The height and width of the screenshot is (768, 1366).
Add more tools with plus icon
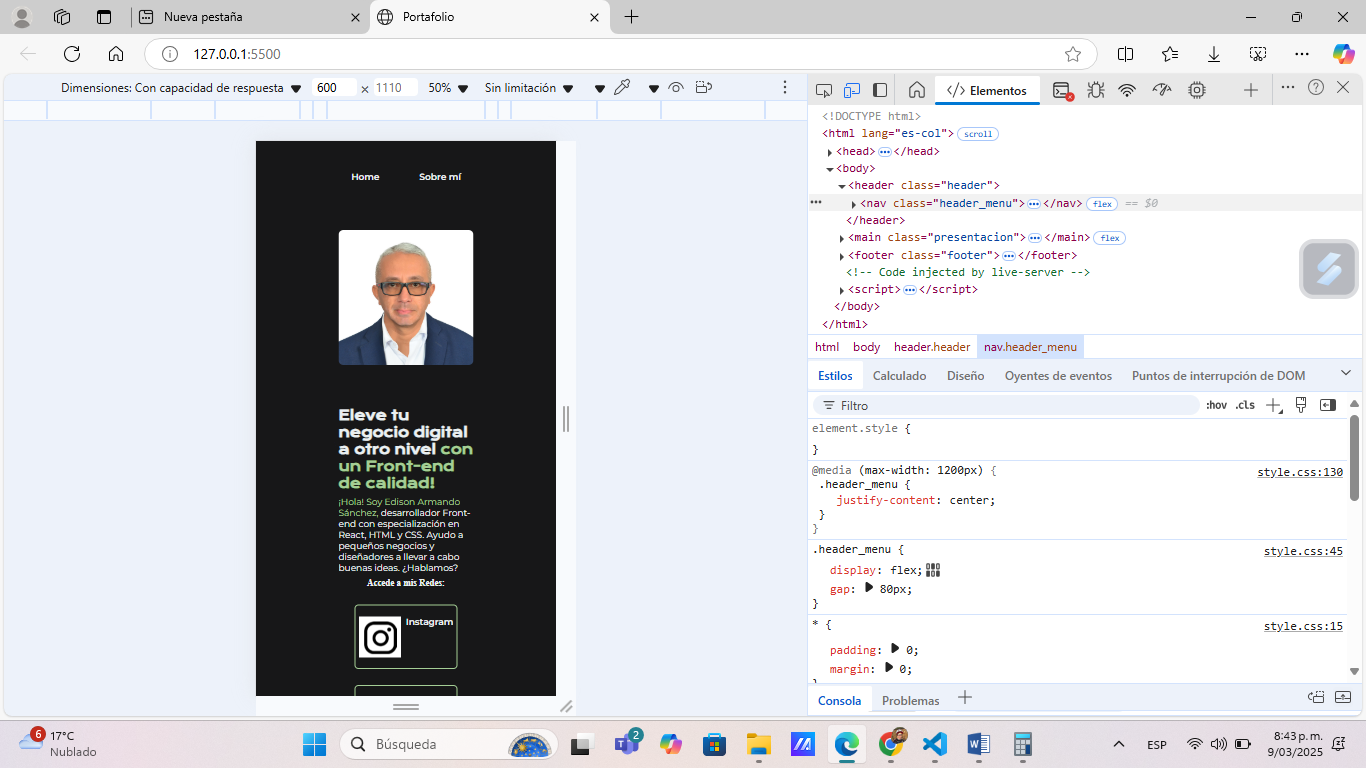[1250, 90]
